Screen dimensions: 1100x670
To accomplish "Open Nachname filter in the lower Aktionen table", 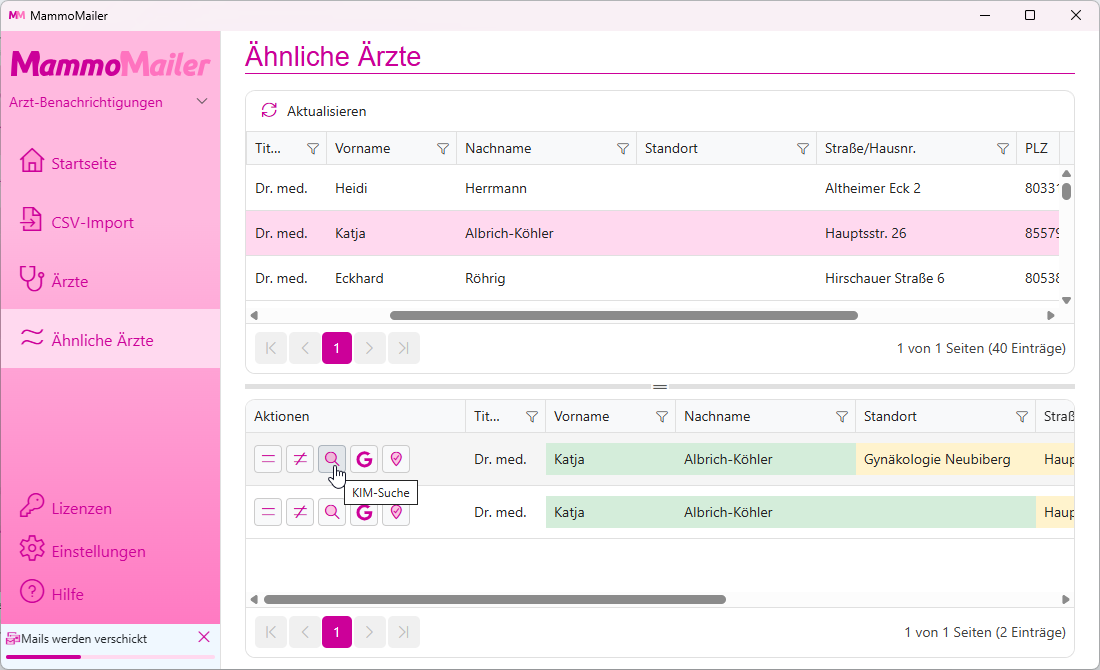I will (x=842, y=417).
